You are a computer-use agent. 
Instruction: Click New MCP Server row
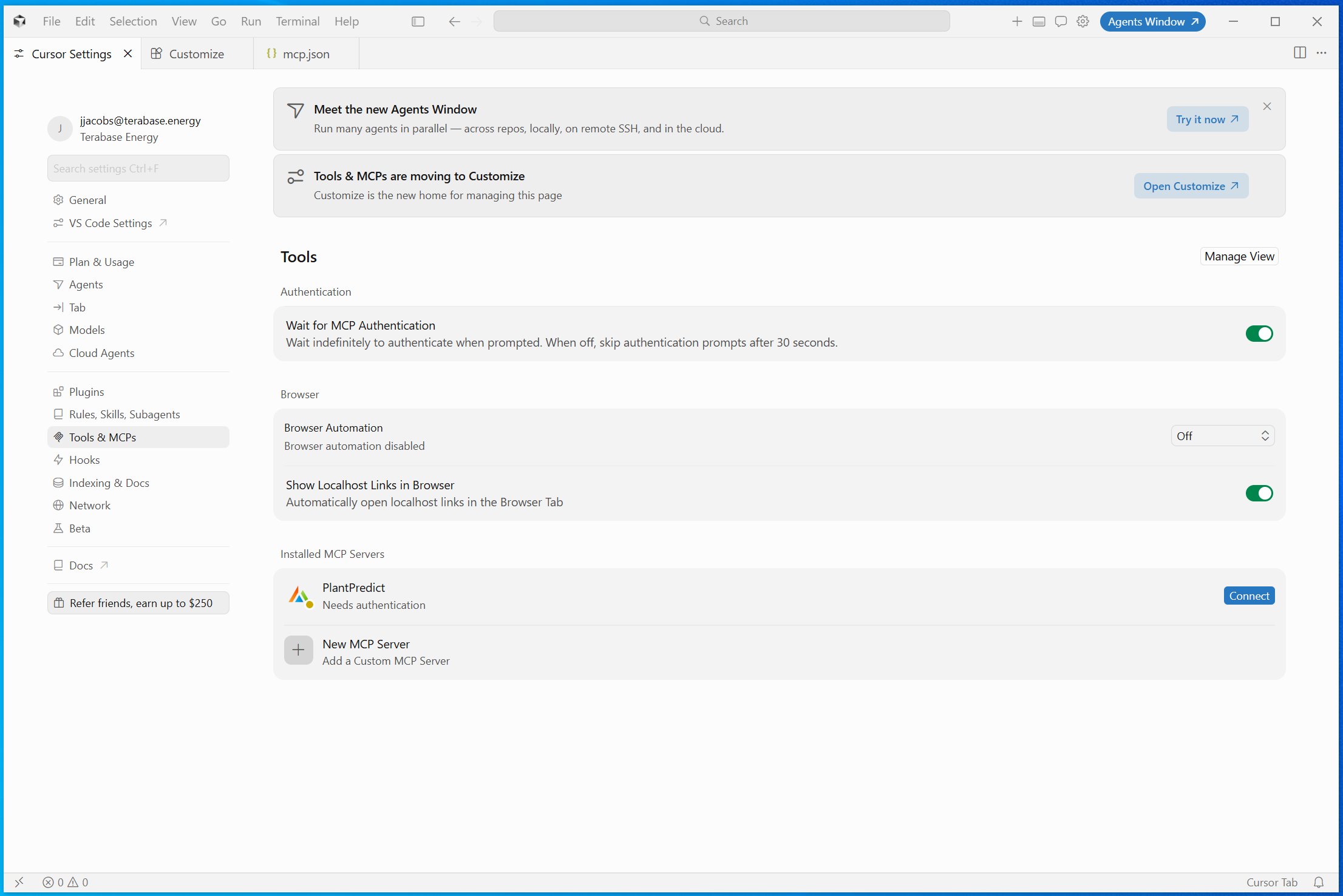779,652
